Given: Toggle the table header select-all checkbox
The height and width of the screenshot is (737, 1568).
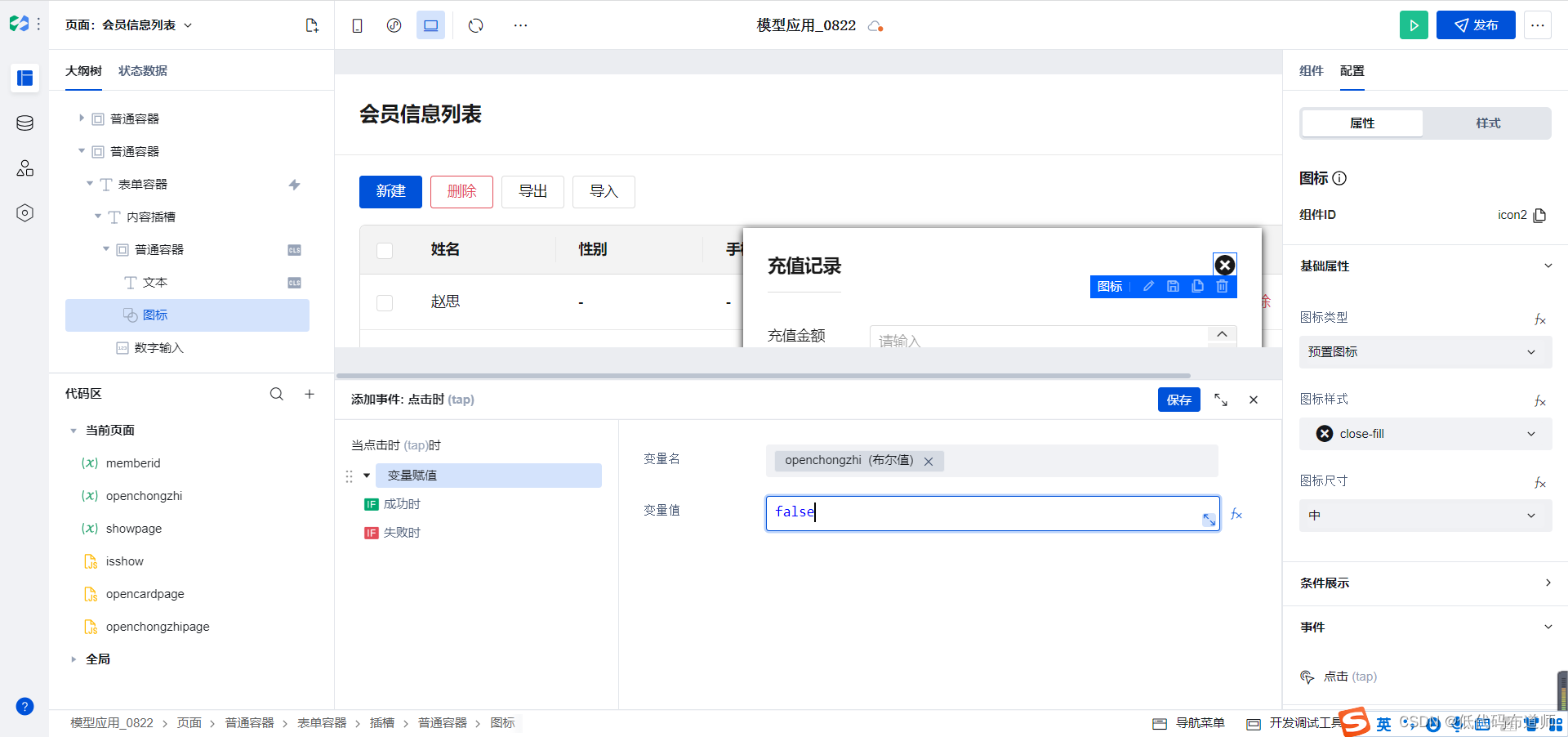Looking at the screenshot, I should point(385,250).
